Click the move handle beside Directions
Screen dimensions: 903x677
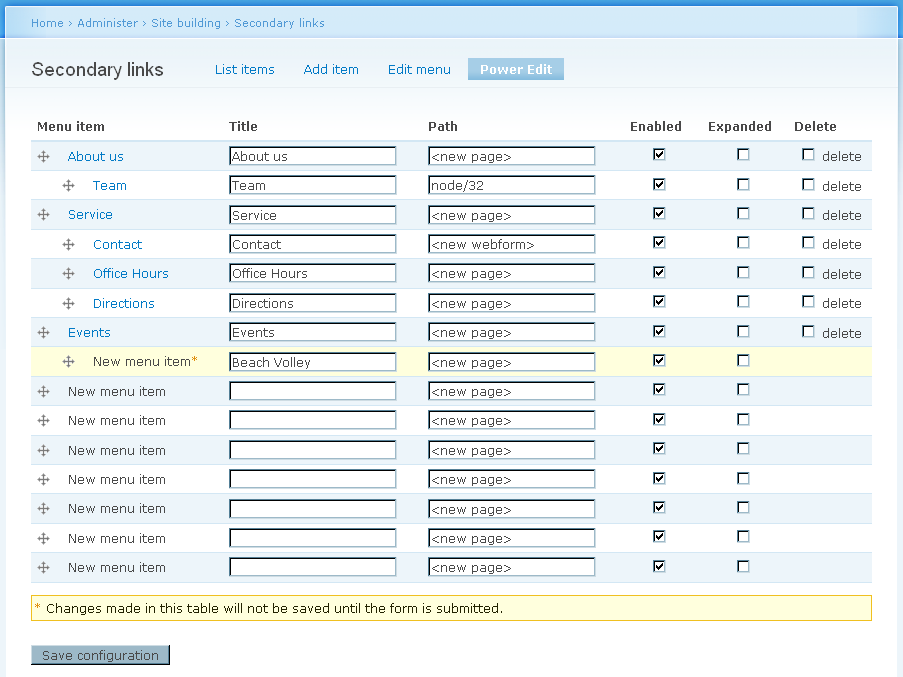click(69, 303)
